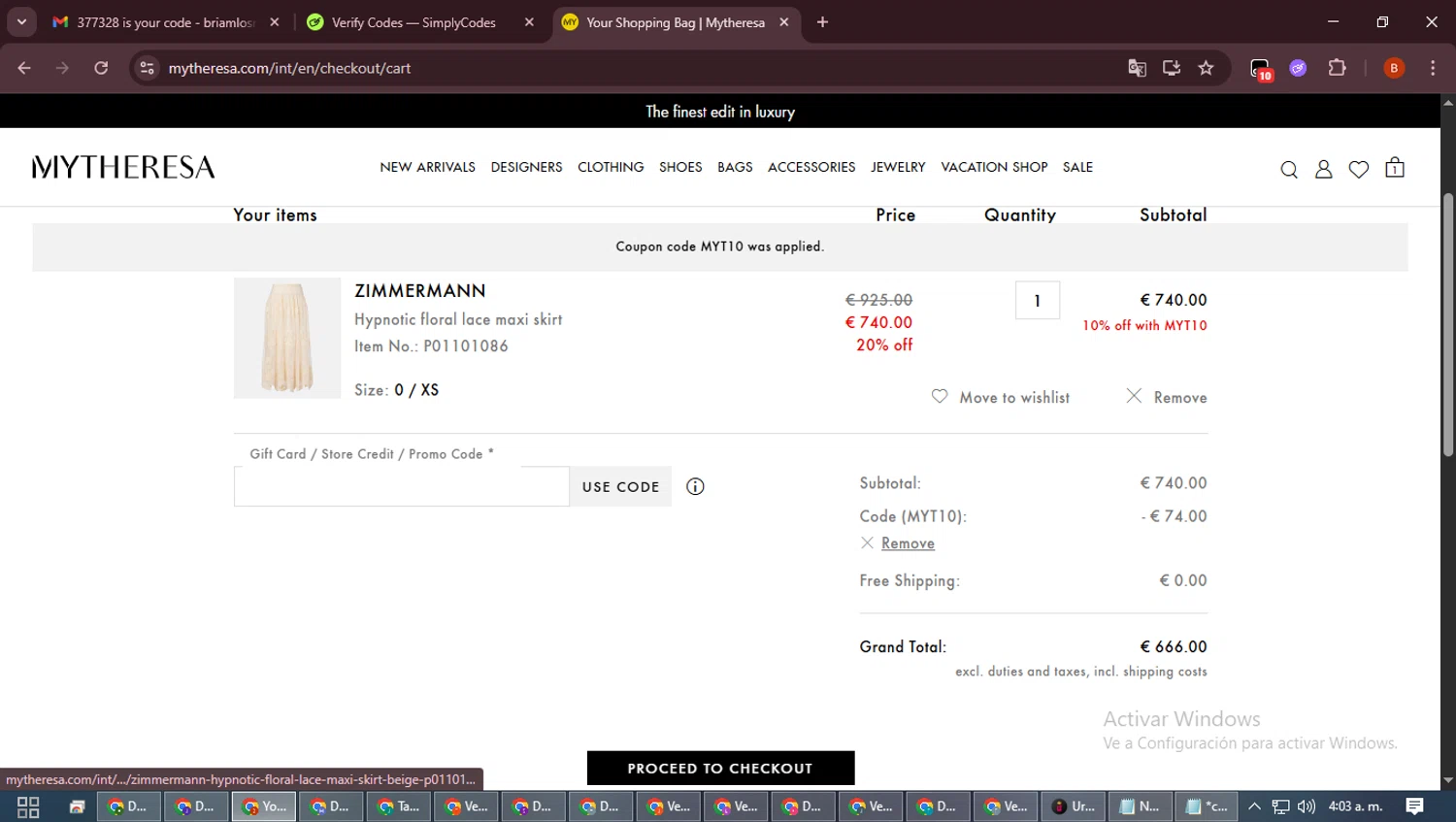
Task: Open the SHOES menu
Action: (680, 167)
